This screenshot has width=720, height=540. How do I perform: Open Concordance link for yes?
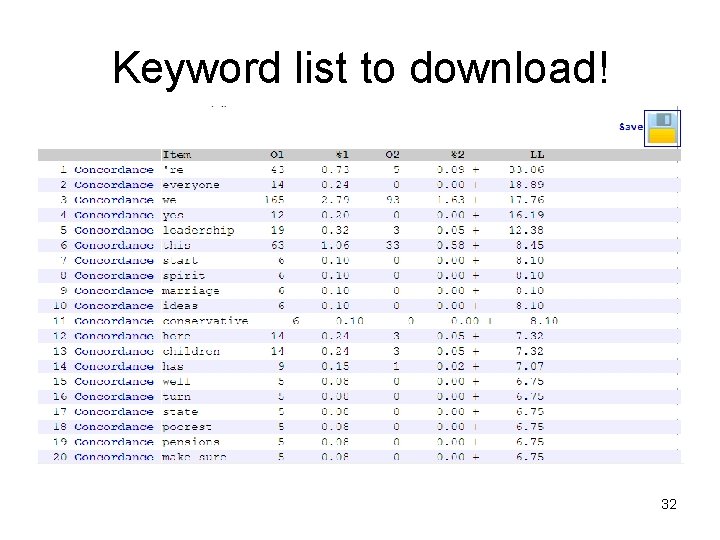[114, 215]
